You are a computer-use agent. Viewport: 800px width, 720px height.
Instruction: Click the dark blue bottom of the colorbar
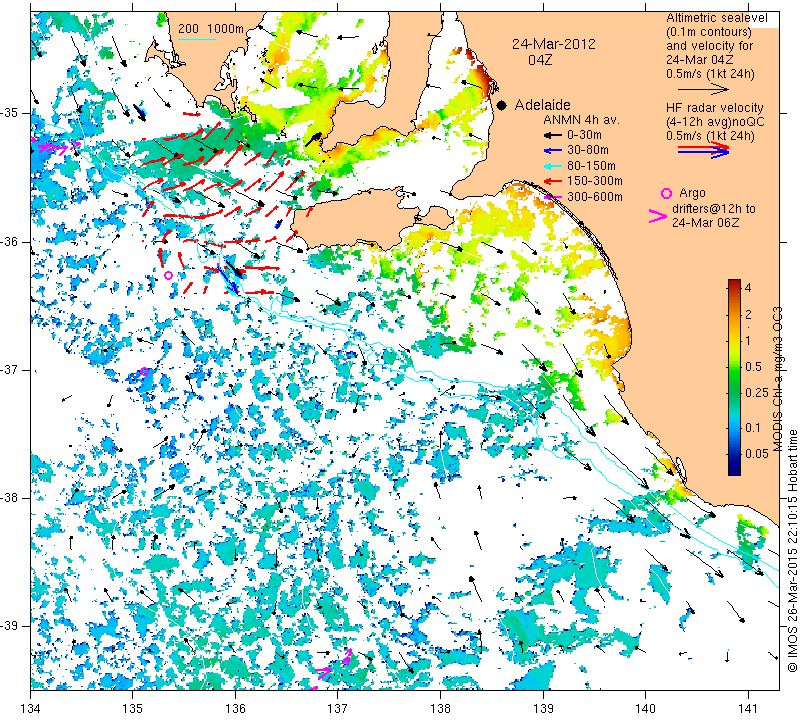coord(734,470)
